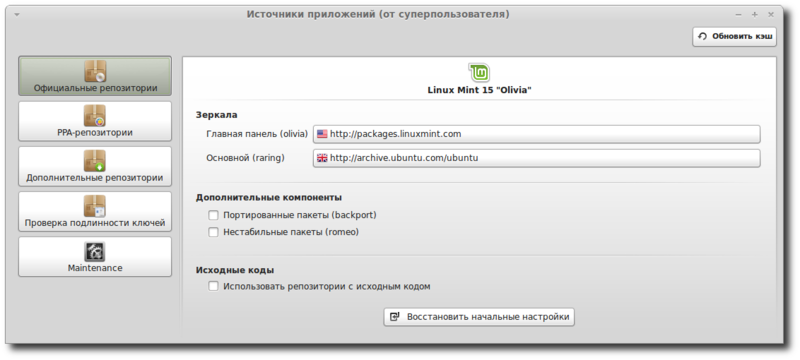Image resolution: width=800 pixels, height=360 pixels.
Task: Toggle Использовать репозитории с исходным кодом
Action: click(213, 286)
